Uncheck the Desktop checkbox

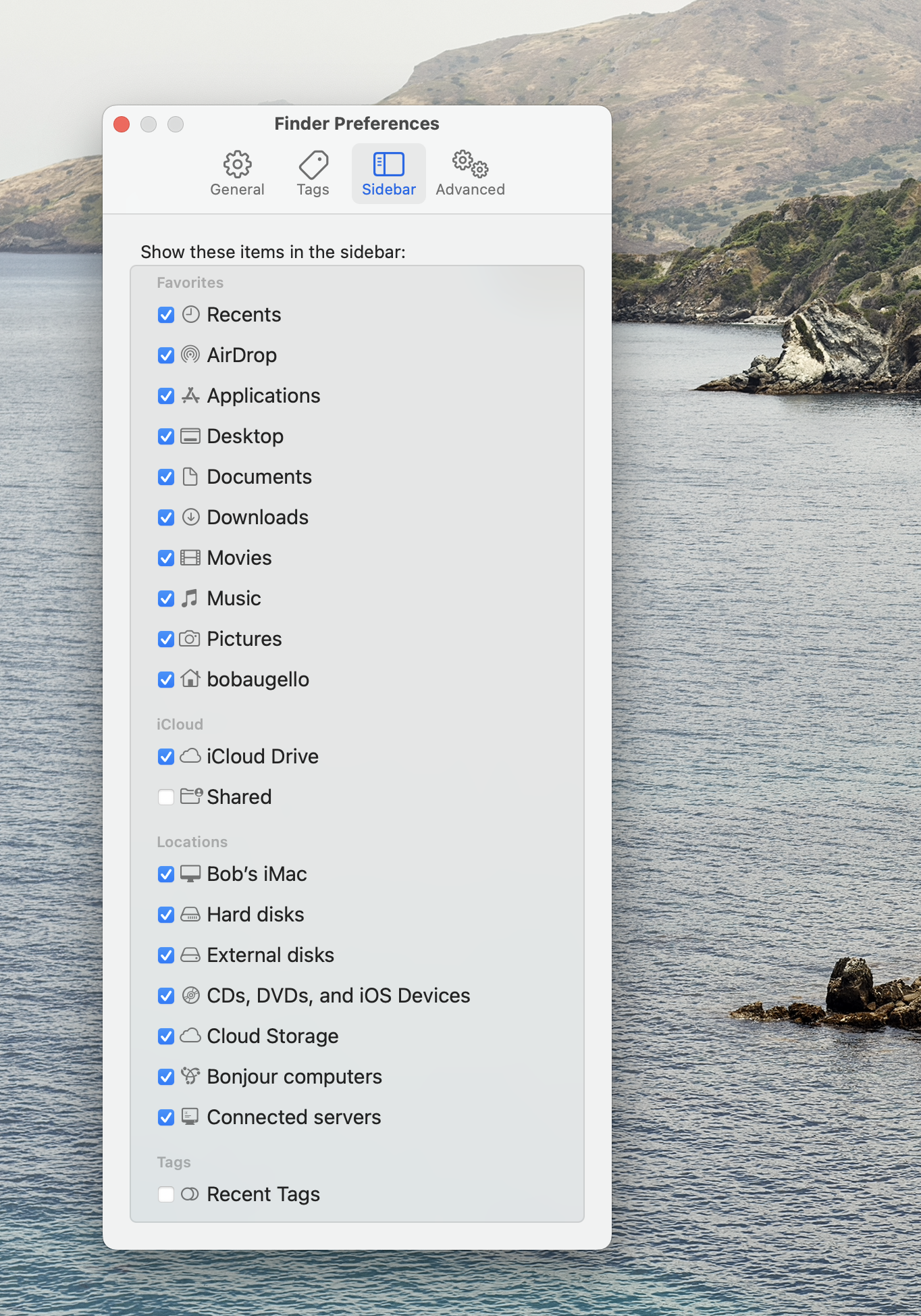tap(166, 436)
